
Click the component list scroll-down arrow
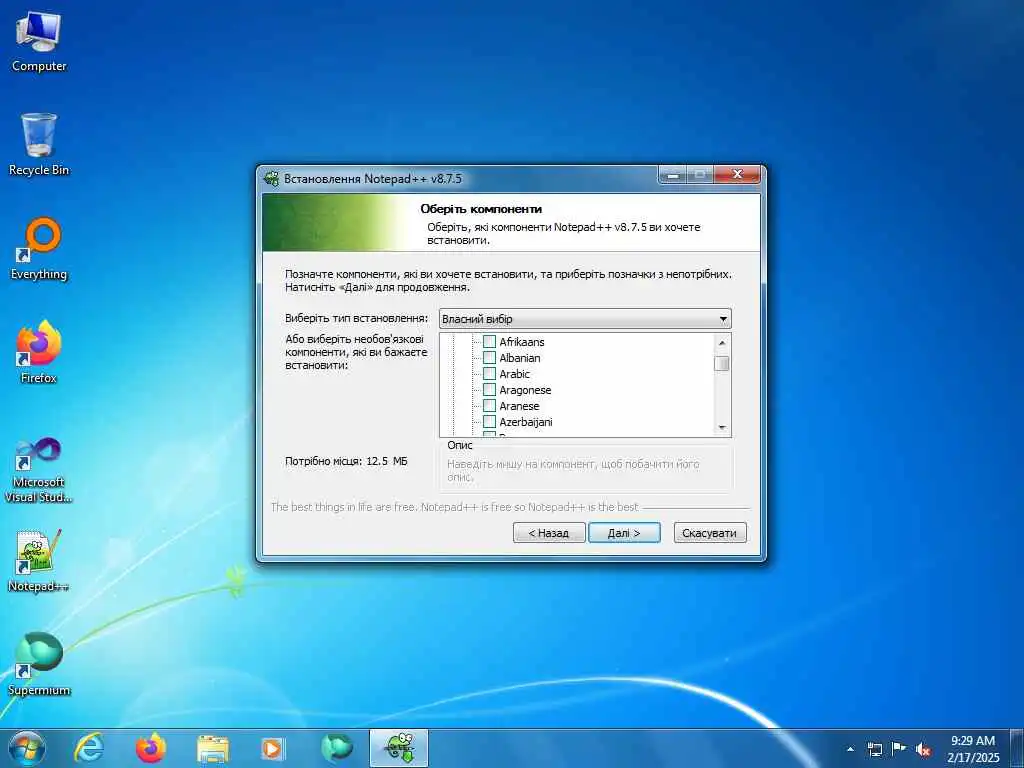point(722,428)
